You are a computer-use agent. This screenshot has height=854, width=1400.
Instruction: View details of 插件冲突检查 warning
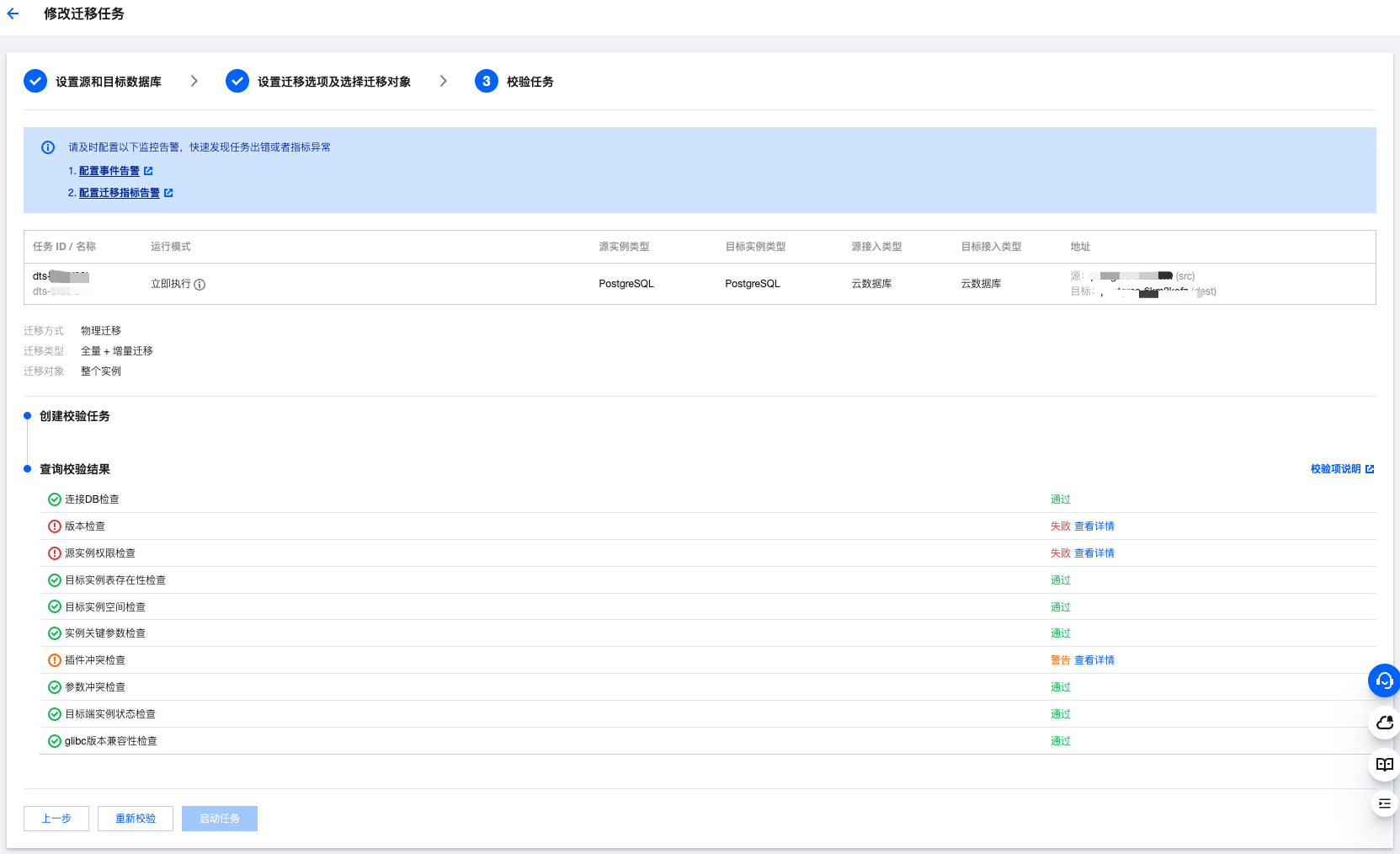(x=1094, y=660)
